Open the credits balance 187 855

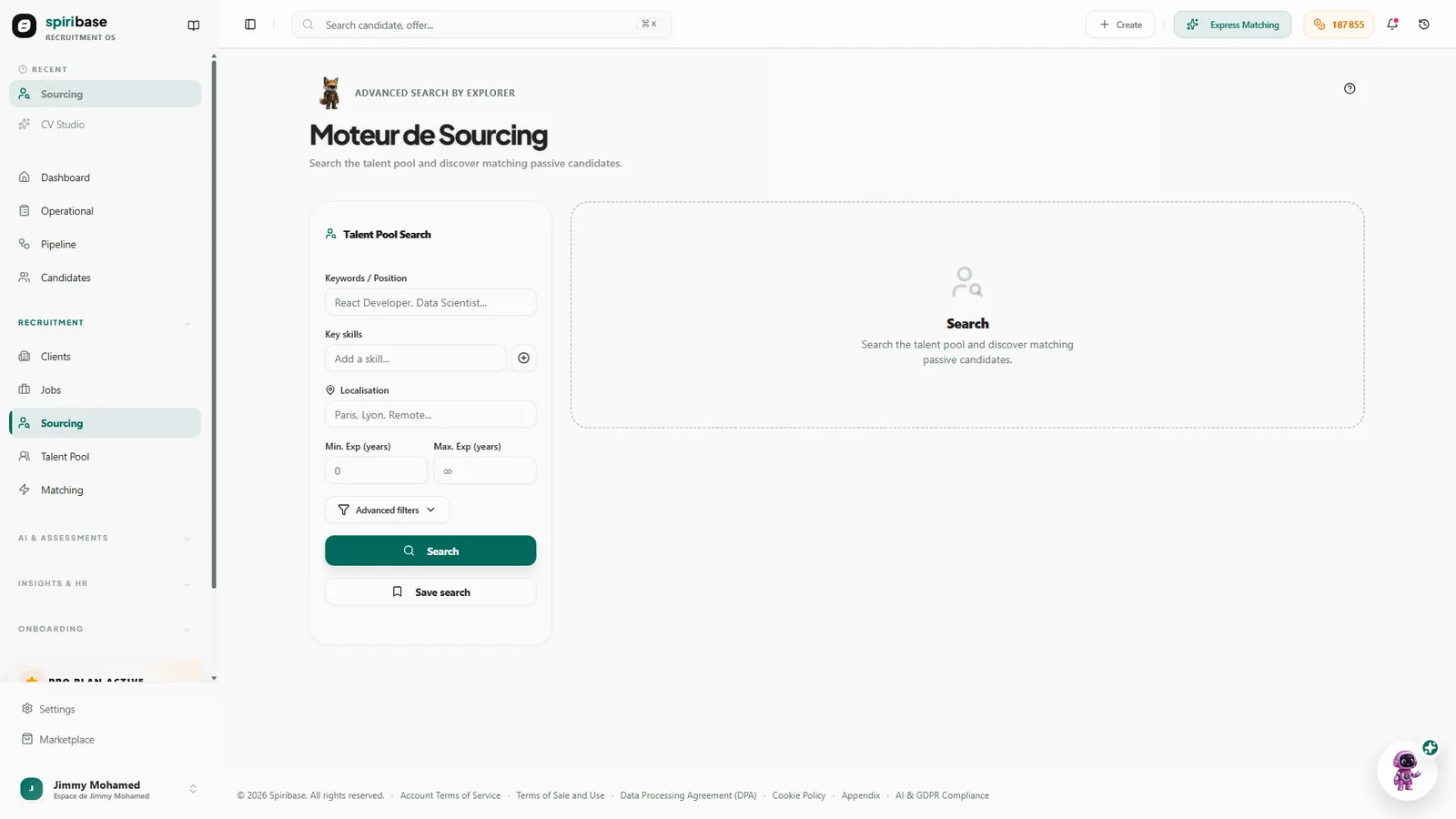click(1340, 25)
